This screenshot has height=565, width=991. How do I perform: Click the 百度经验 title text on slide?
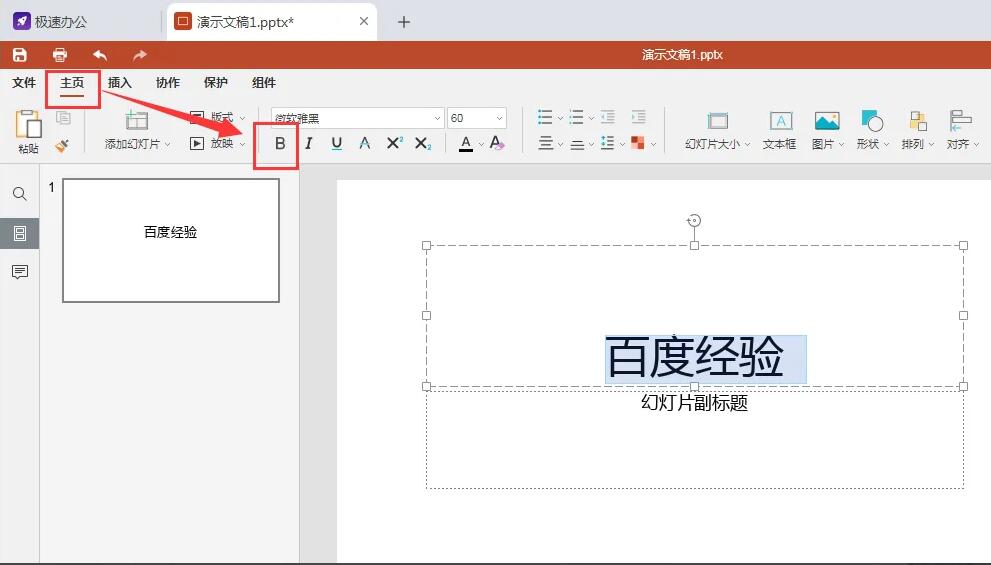(695, 357)
